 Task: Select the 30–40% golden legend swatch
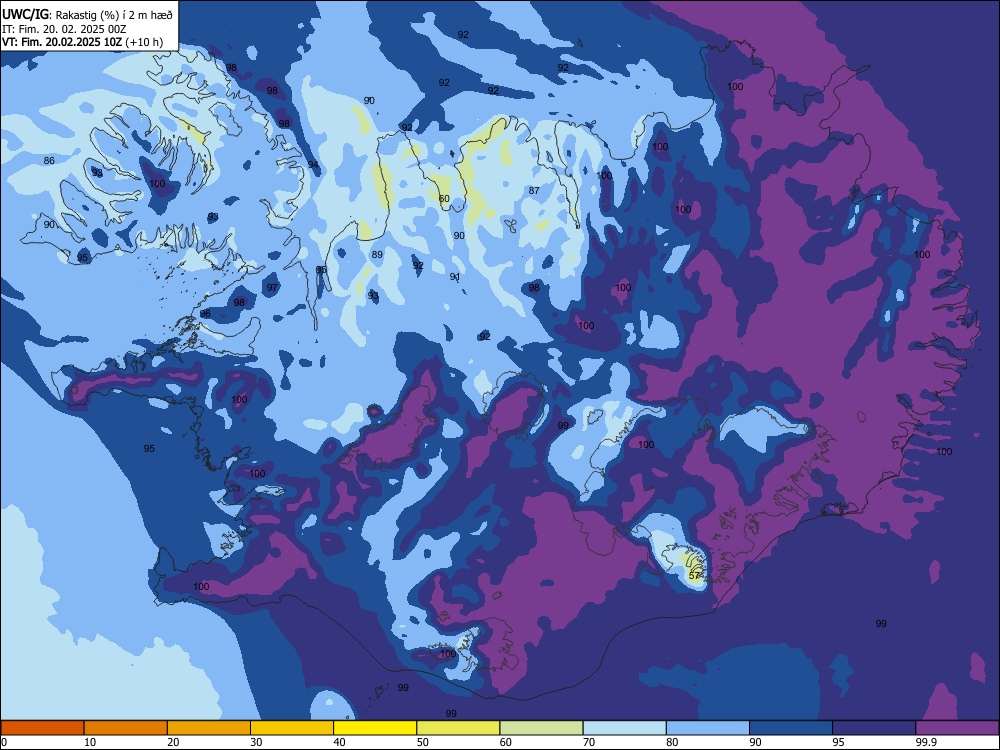pyautogui.click(x=292, y=728)
